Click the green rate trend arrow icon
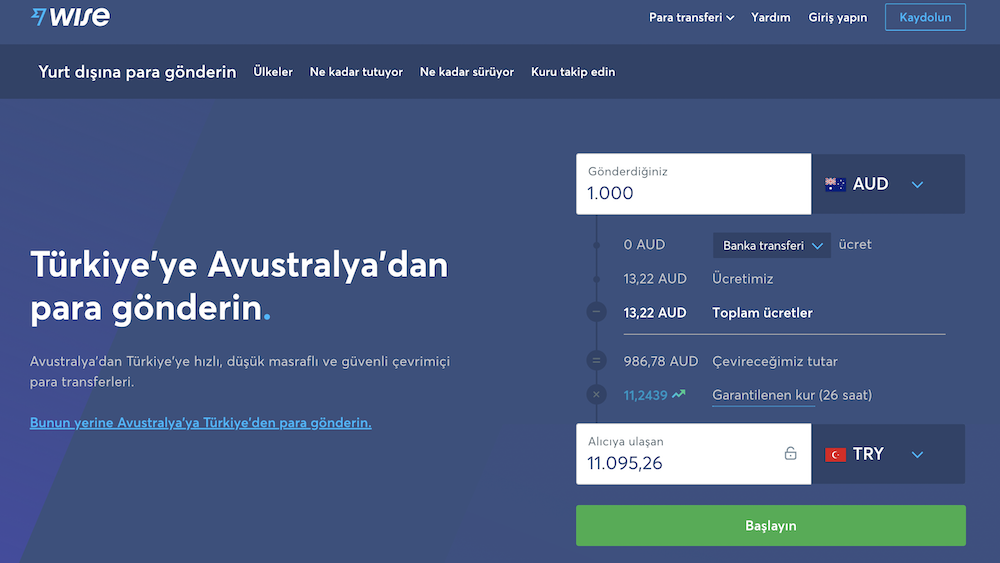The width and height of the screenshot is (1000, 563). tap(679, 395)
